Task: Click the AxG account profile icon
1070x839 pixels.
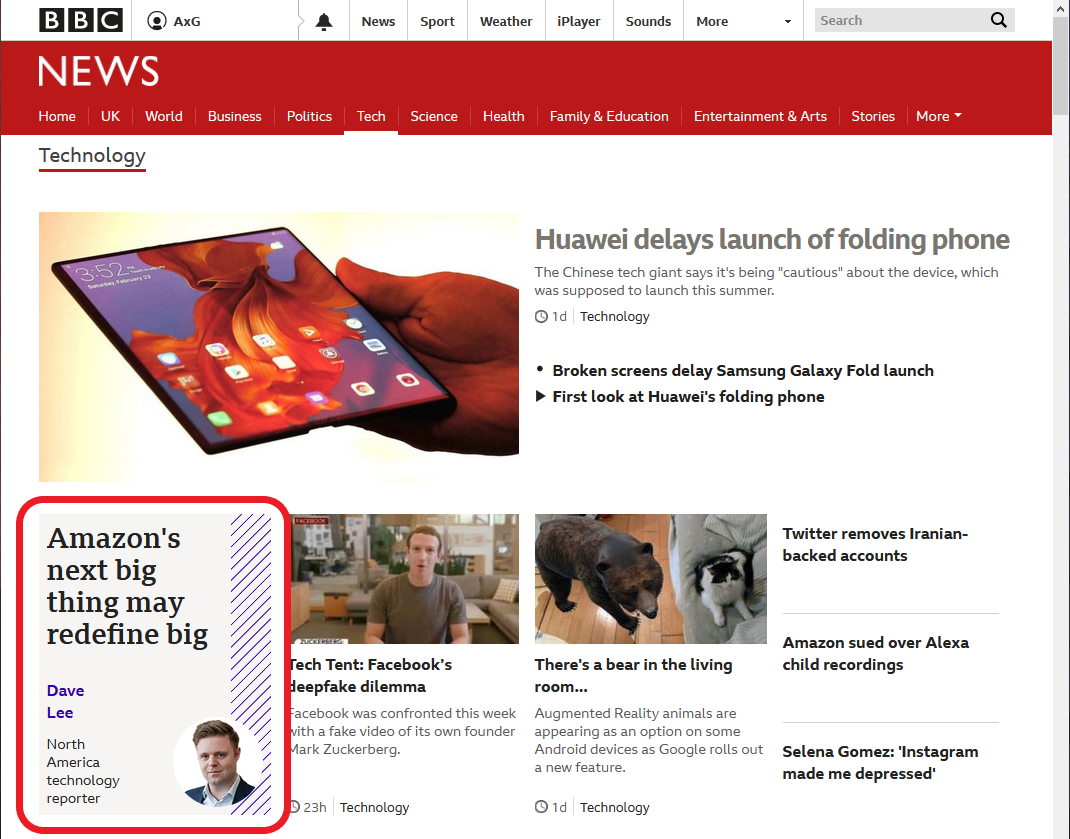Action: coord(156,20)
